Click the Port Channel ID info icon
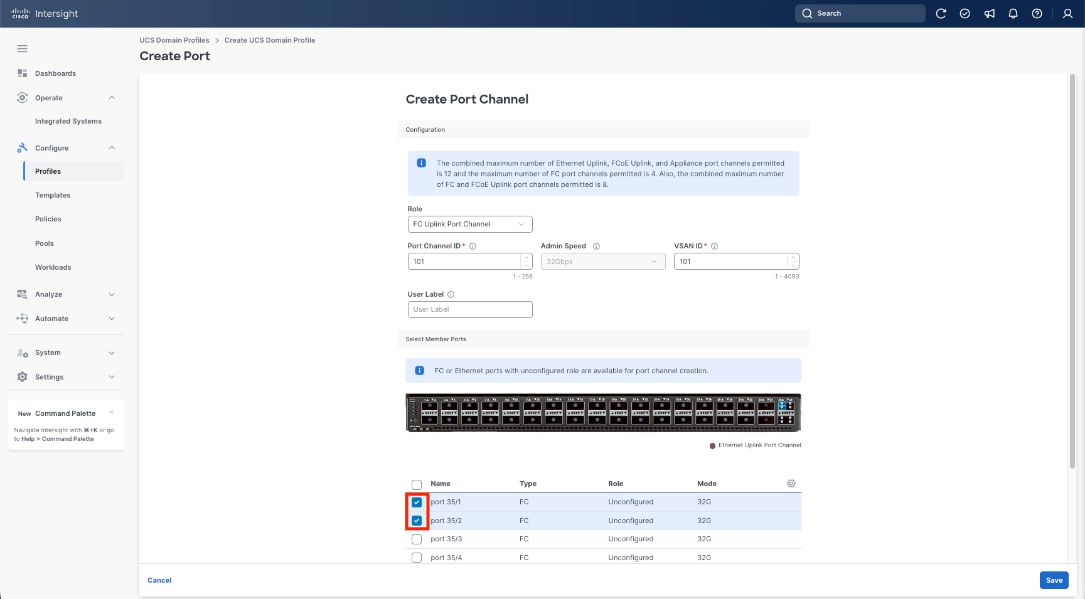This screenshot has height=599, width=1085. click(x=473, y=246)
